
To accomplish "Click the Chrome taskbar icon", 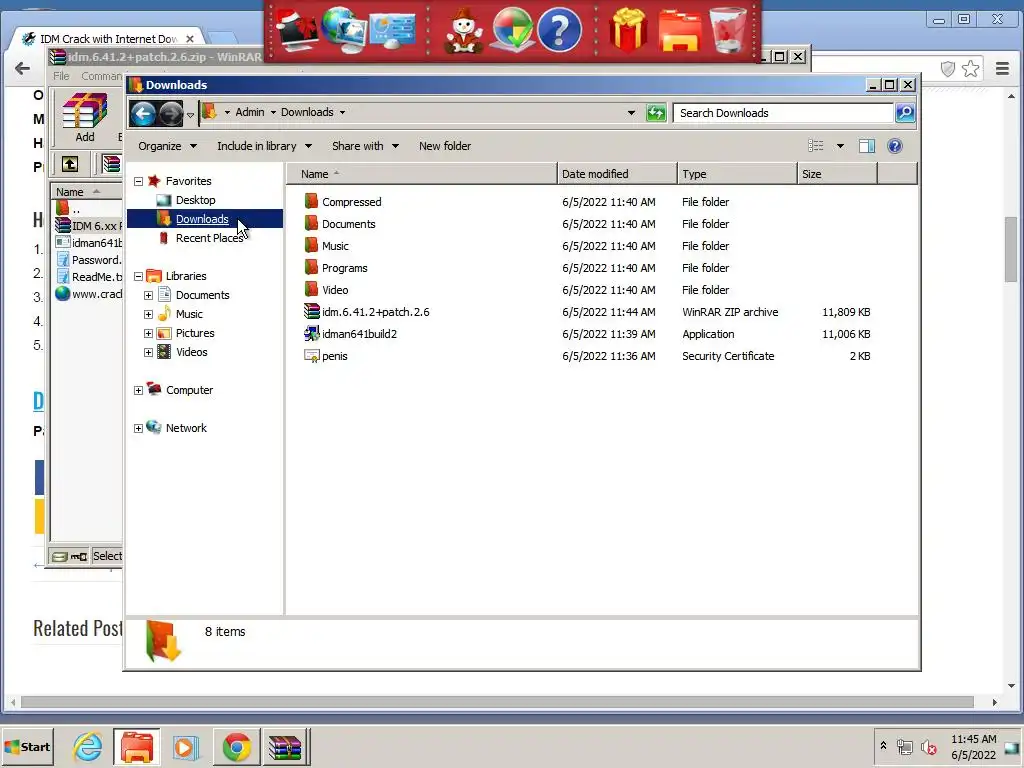I will (x=236, y=747).
